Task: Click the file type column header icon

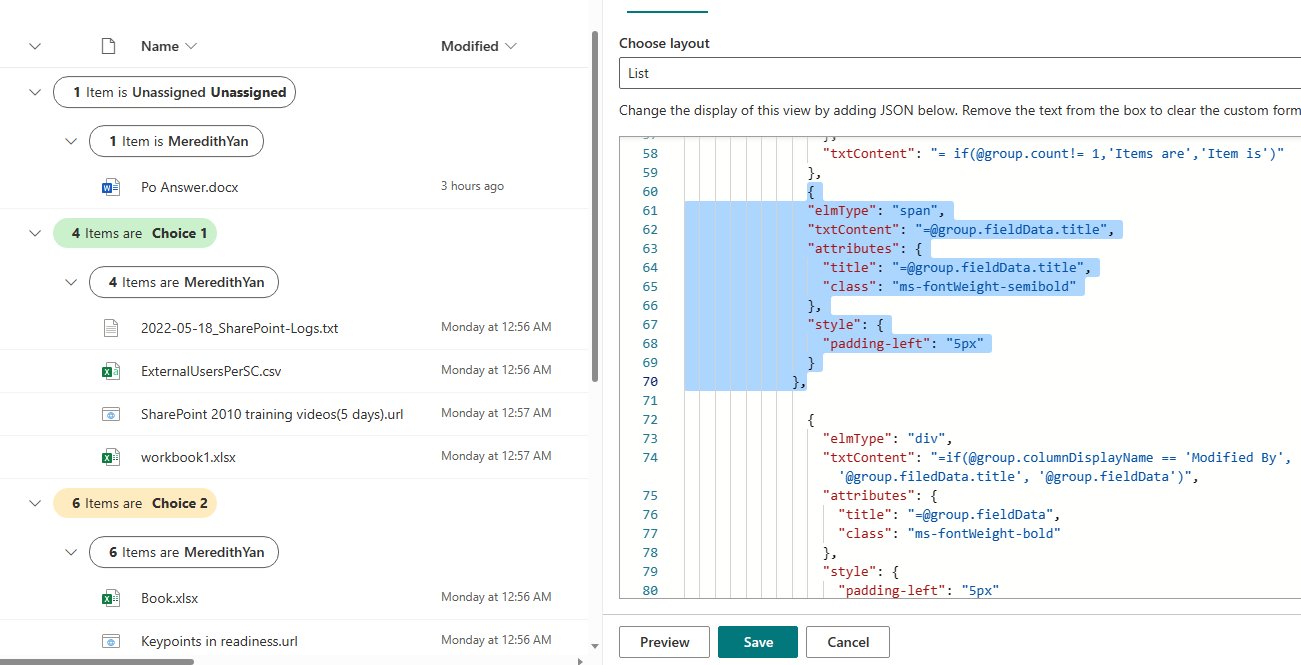Action: pyautogui.click(x=109, y=46)
